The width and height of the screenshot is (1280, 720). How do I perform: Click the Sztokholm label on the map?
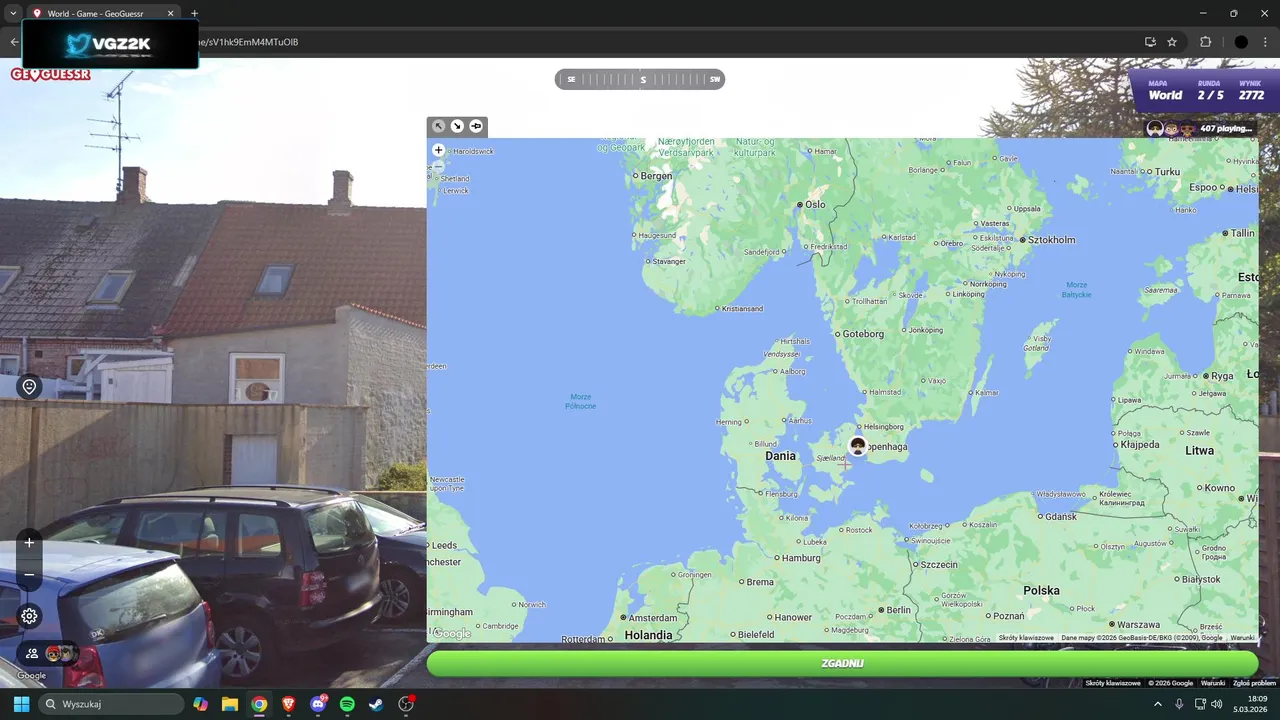[x=1052, y=240]
